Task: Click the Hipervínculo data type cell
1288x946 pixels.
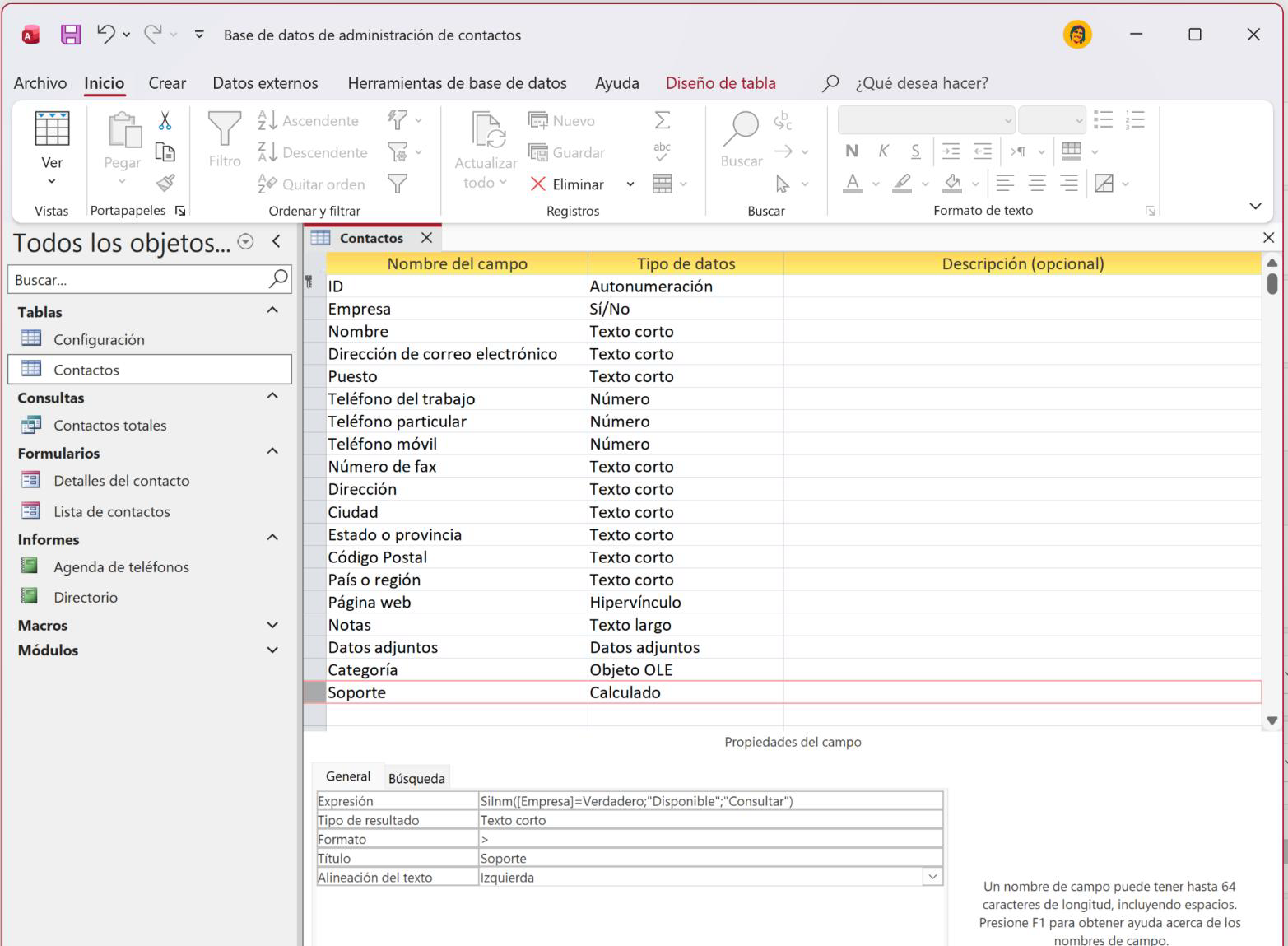Action: pyautogui.click(x=686, y=602)
